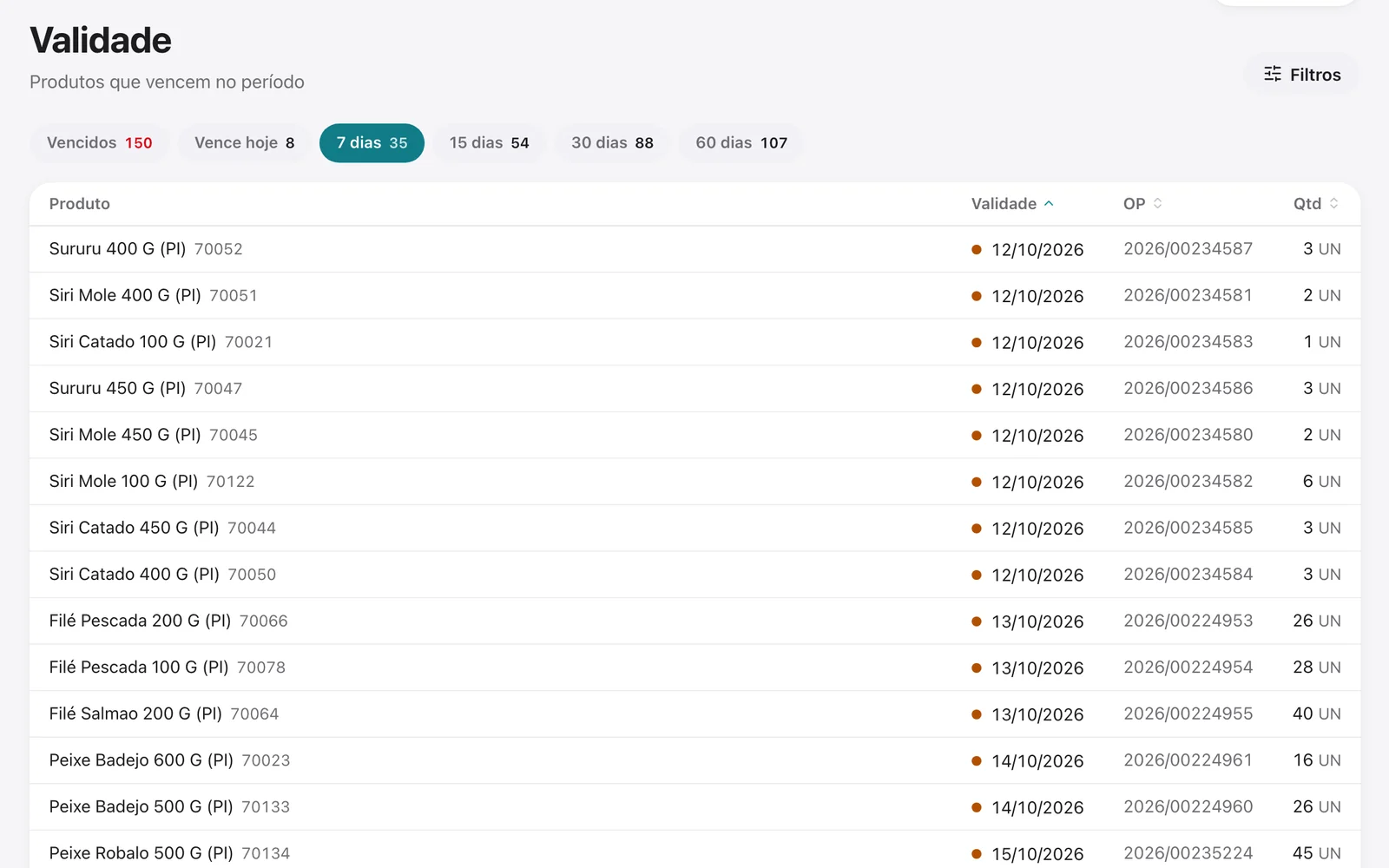
Task: Click product code 70045 of Siri Mole 450 G
Action: tap(234, 435)
